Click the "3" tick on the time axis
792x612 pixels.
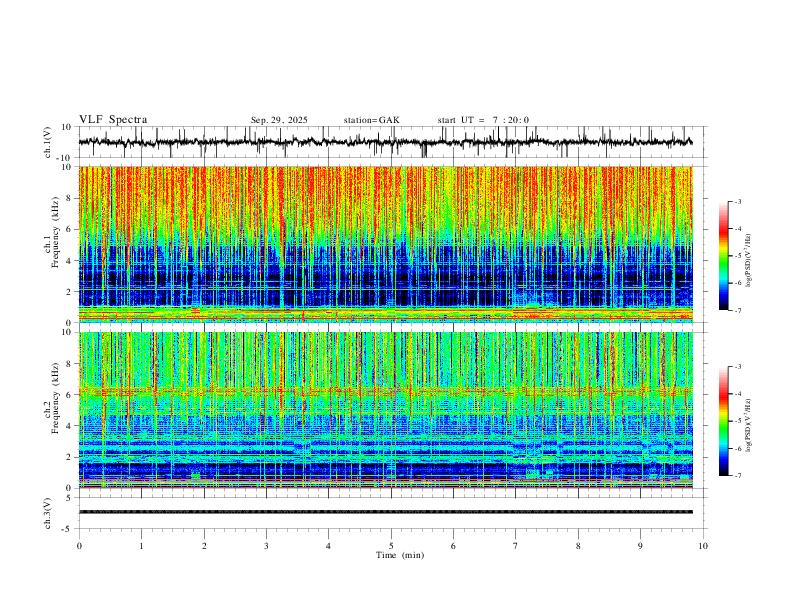coord(266,546)
